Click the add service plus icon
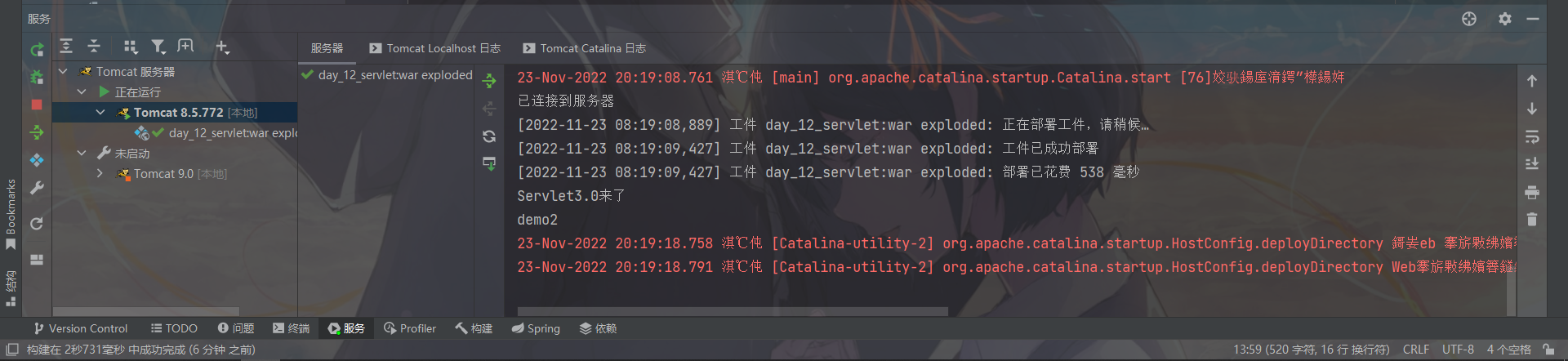Viewport: 1568px width, 361px height. (x=222, y=47)
